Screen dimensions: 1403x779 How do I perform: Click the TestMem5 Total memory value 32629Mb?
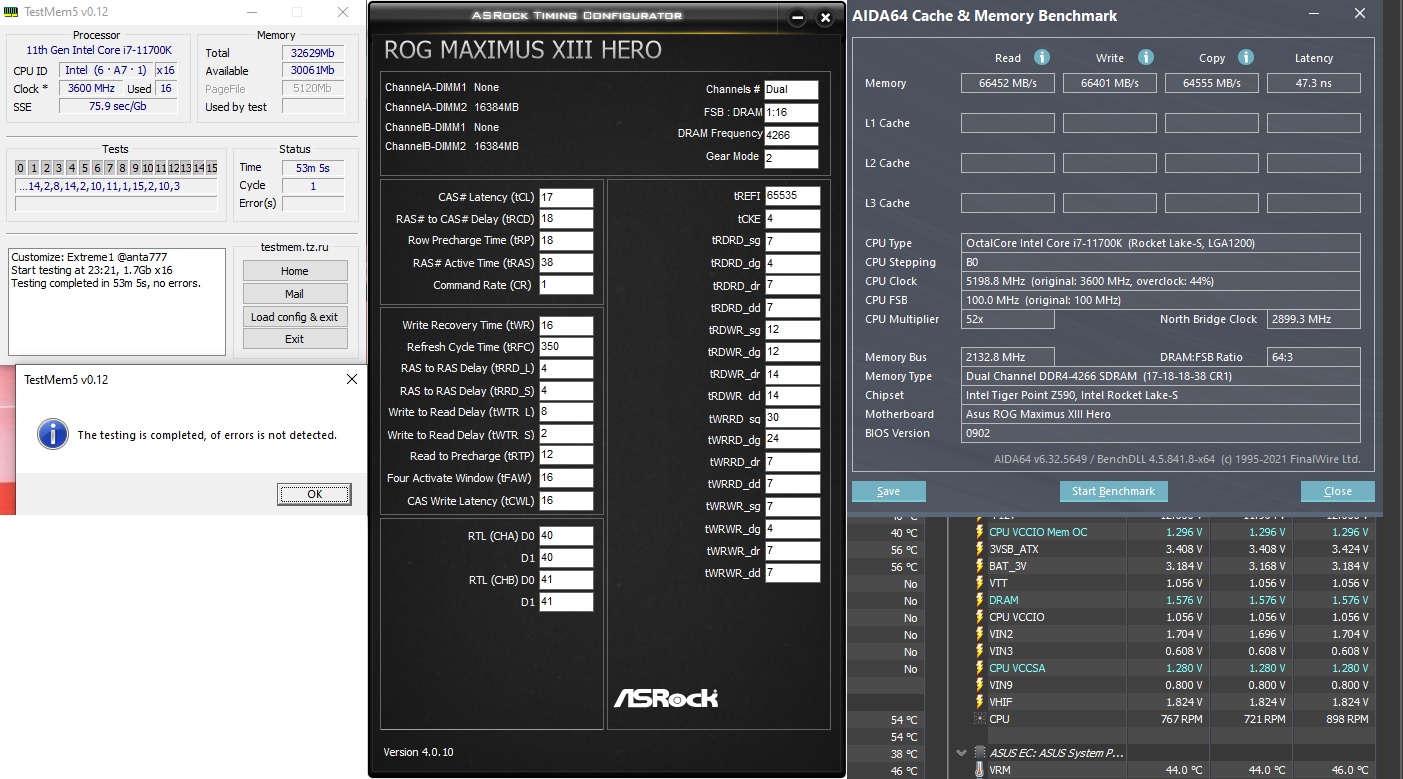click(x=313, y=53)
